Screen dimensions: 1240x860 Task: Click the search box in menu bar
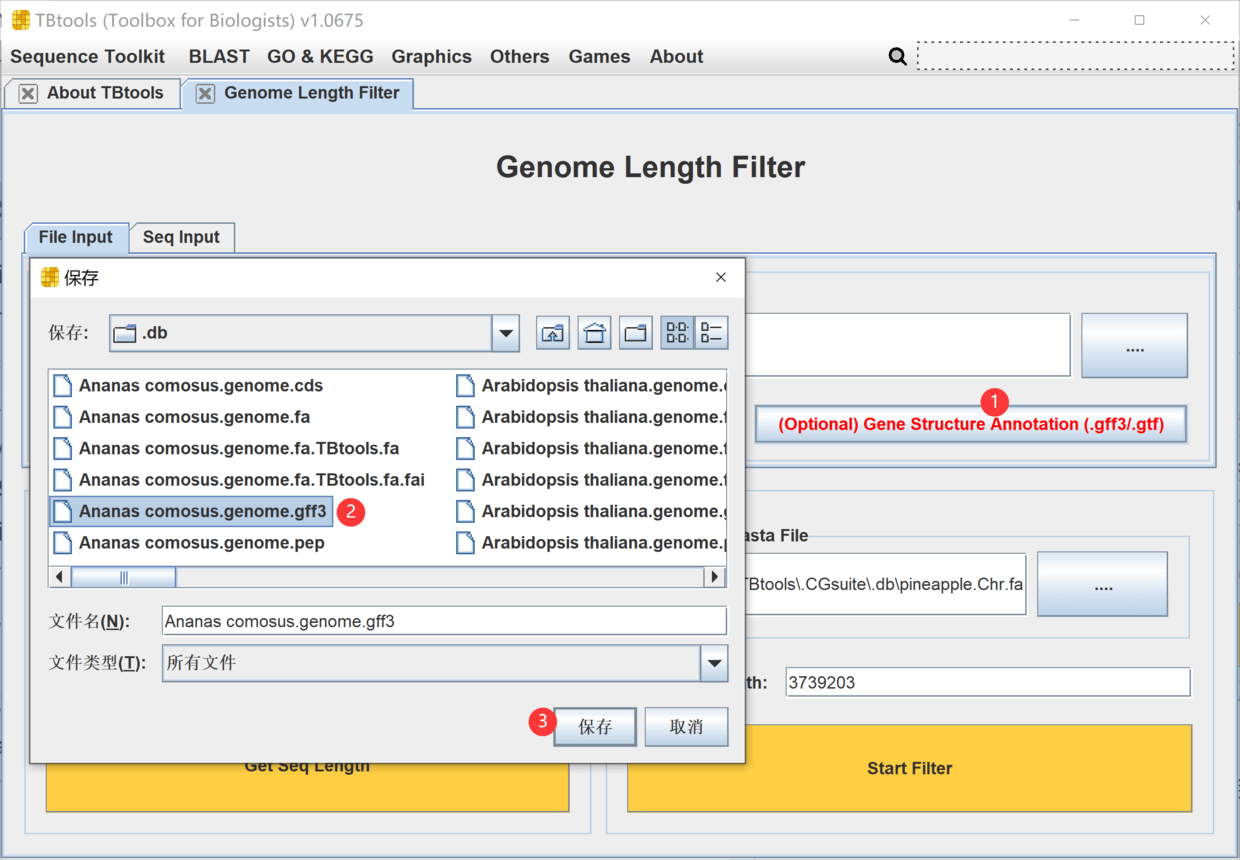[1076, 56]
